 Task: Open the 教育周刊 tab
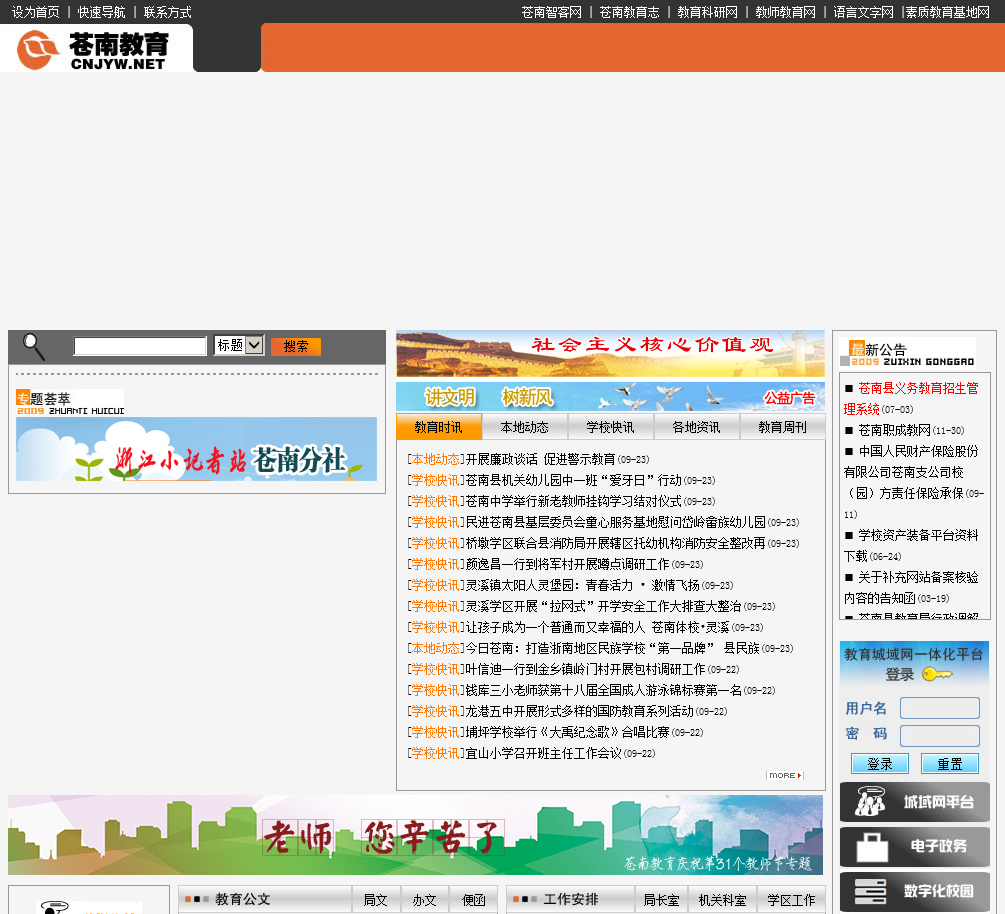click(x=782, y=427)
